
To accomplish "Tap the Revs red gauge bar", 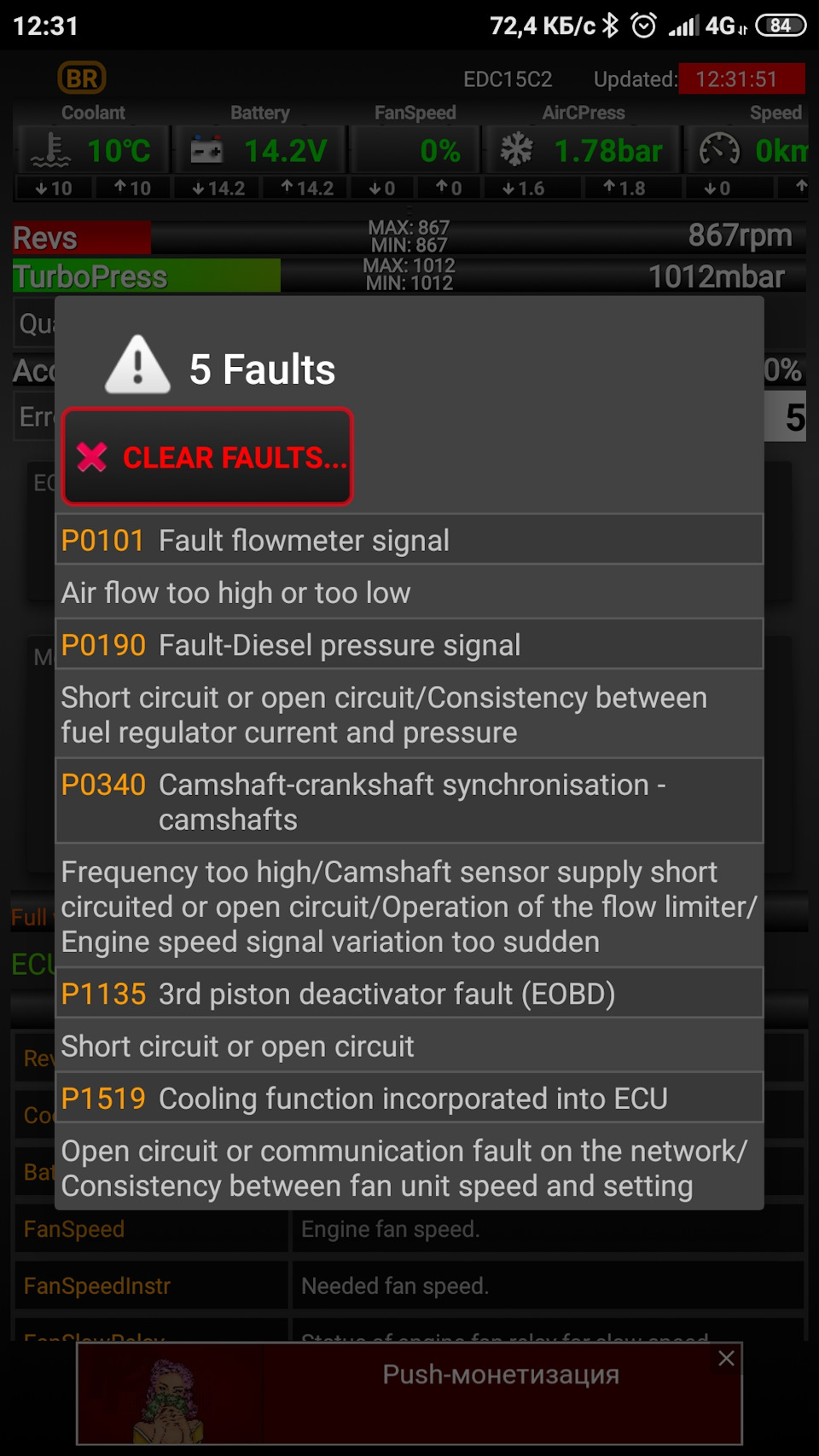I will [82, 238].
